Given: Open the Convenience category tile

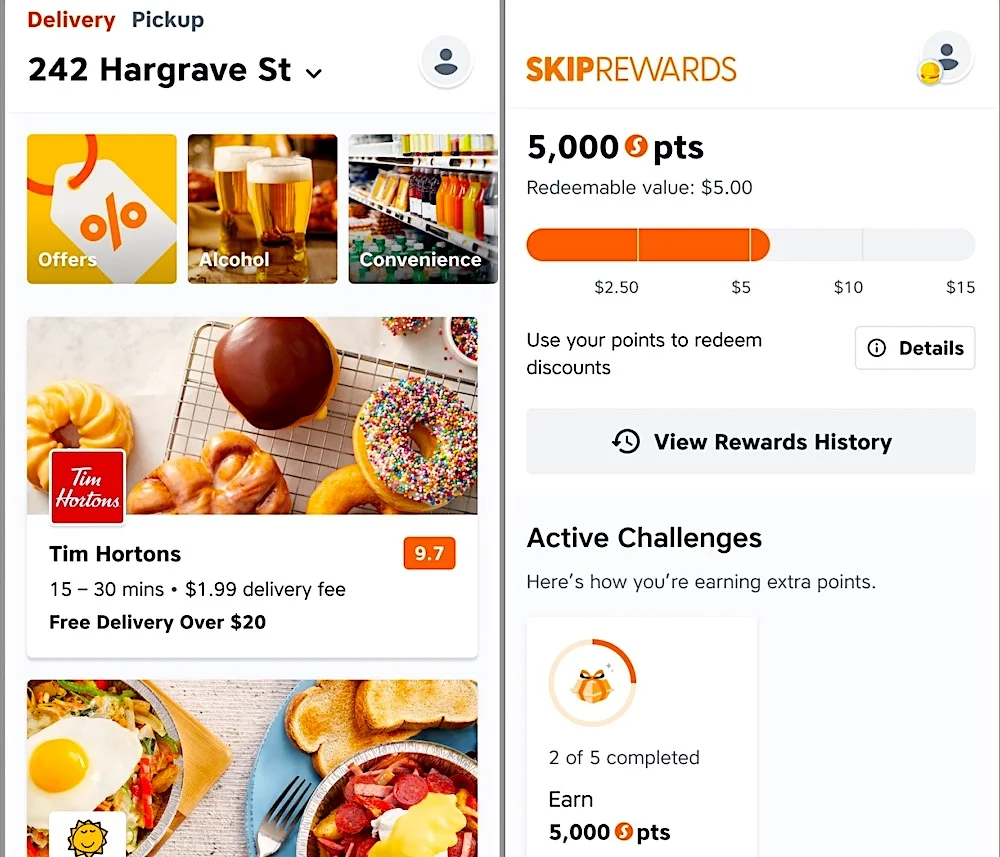Looking at the screenshot, I should [x=423, y=209].
